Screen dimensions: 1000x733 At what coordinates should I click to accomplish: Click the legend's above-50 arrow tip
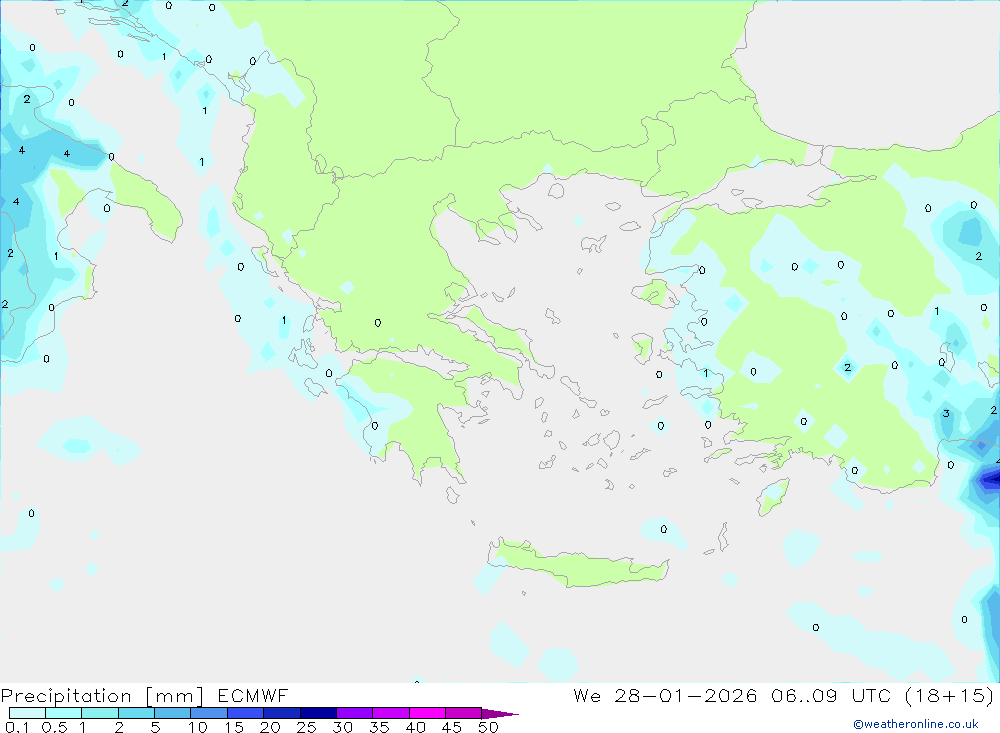point(500,714)
